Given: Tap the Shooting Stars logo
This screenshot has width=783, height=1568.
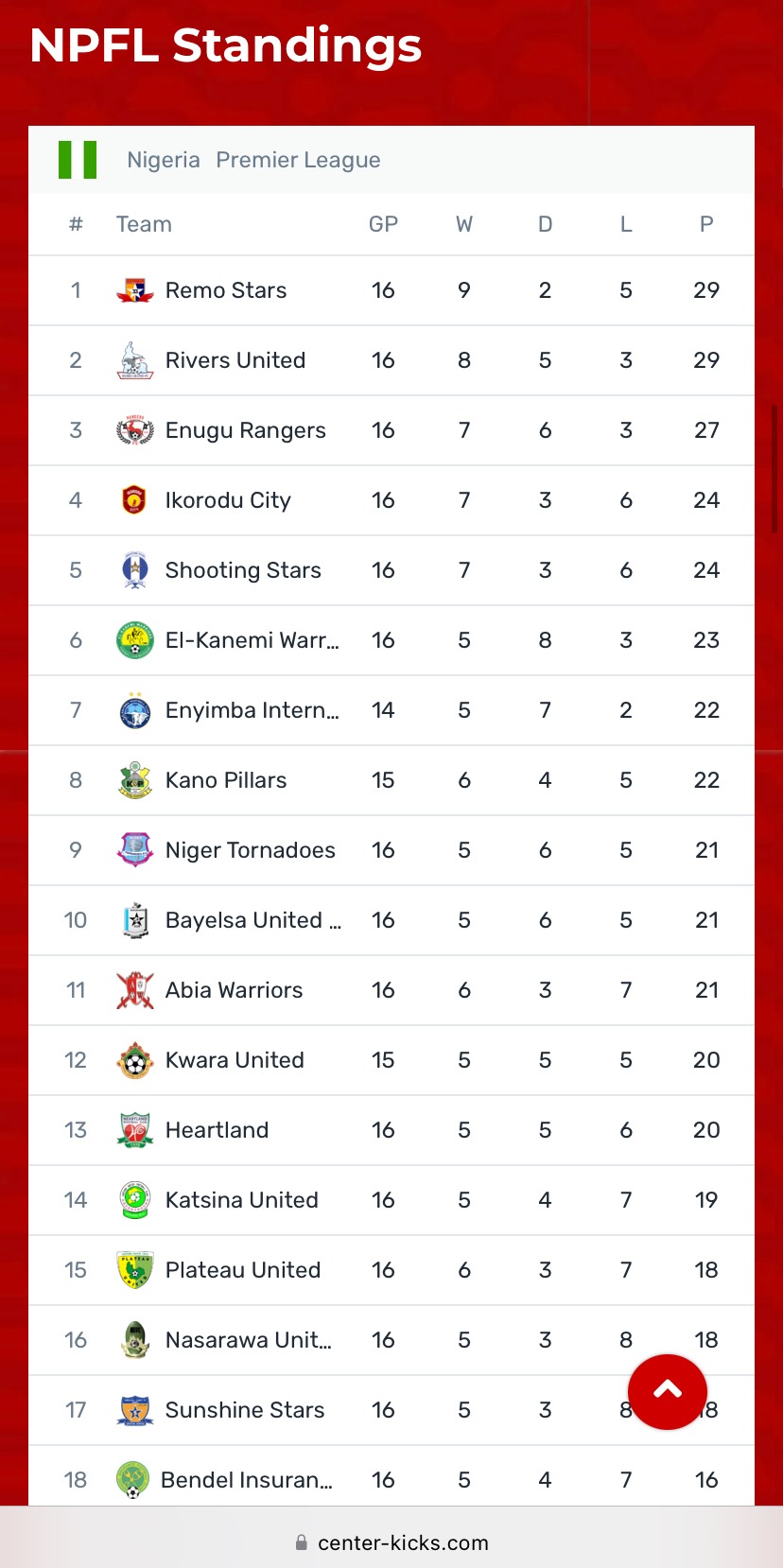Looking at the screenshot, I should tap(135, 570).
